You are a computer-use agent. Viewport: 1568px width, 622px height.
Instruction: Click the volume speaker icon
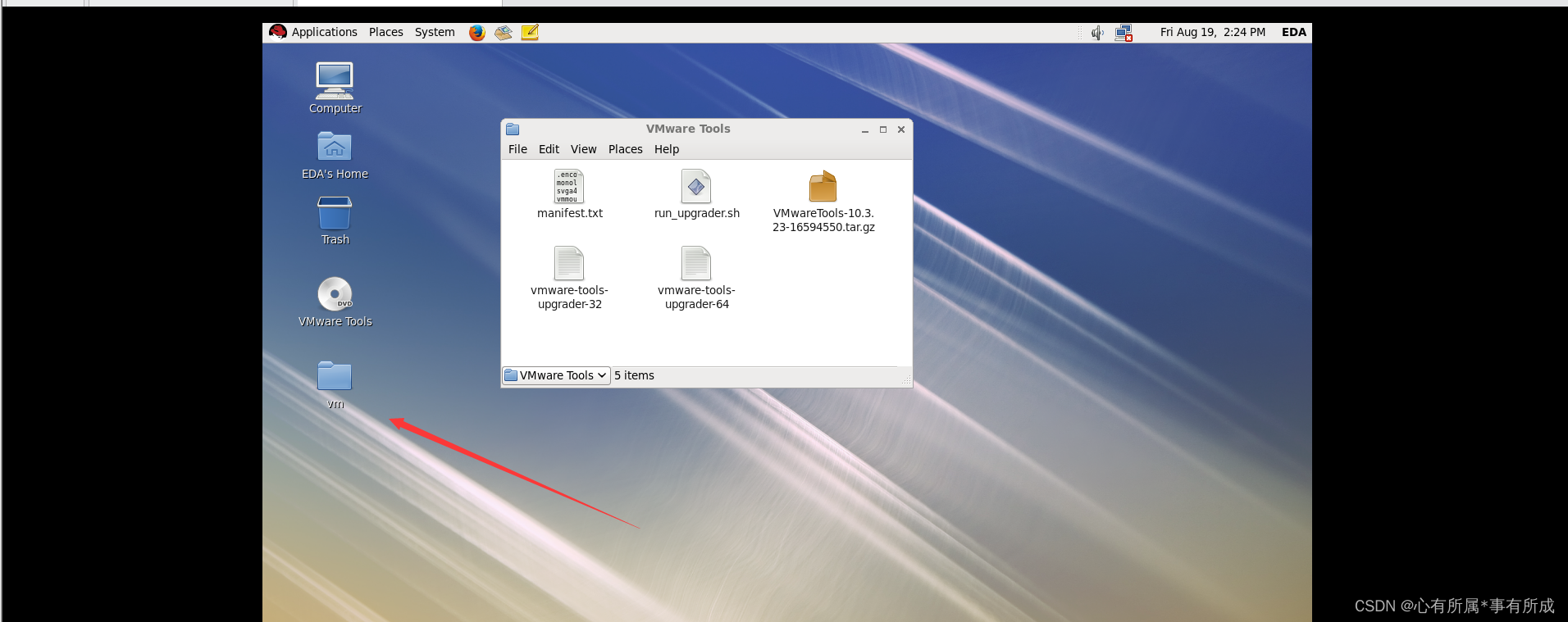click(x=1097, y=33)
